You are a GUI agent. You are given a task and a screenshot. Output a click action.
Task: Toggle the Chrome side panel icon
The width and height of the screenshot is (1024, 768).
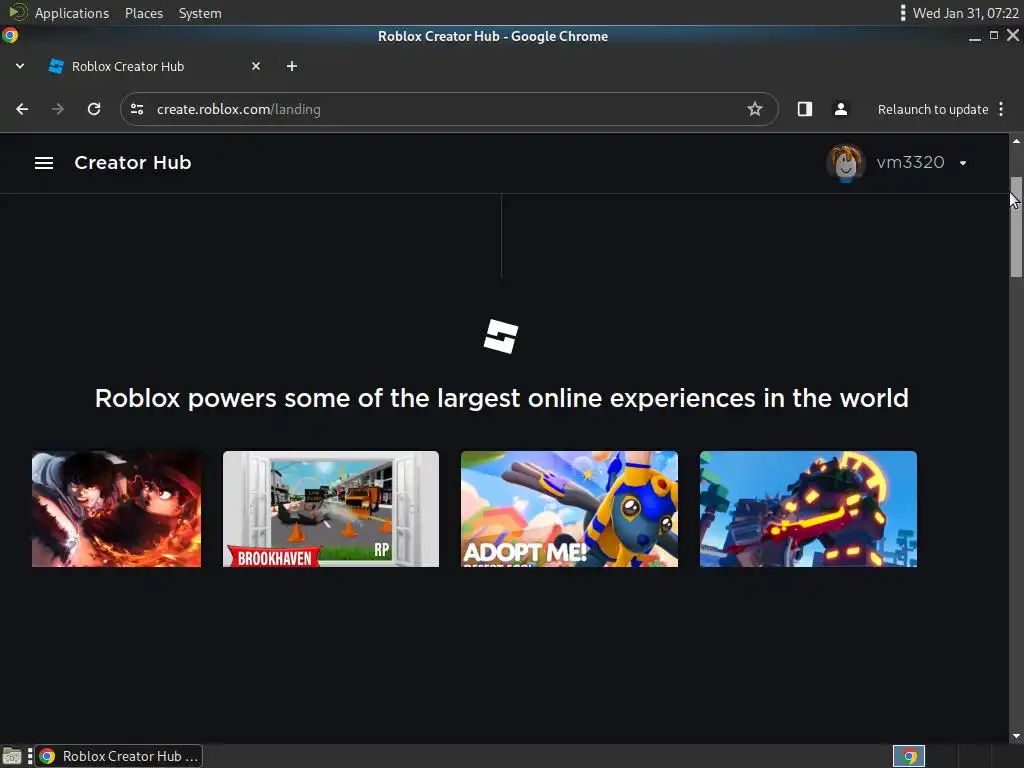pyautogui.click(x=805, y=109)
